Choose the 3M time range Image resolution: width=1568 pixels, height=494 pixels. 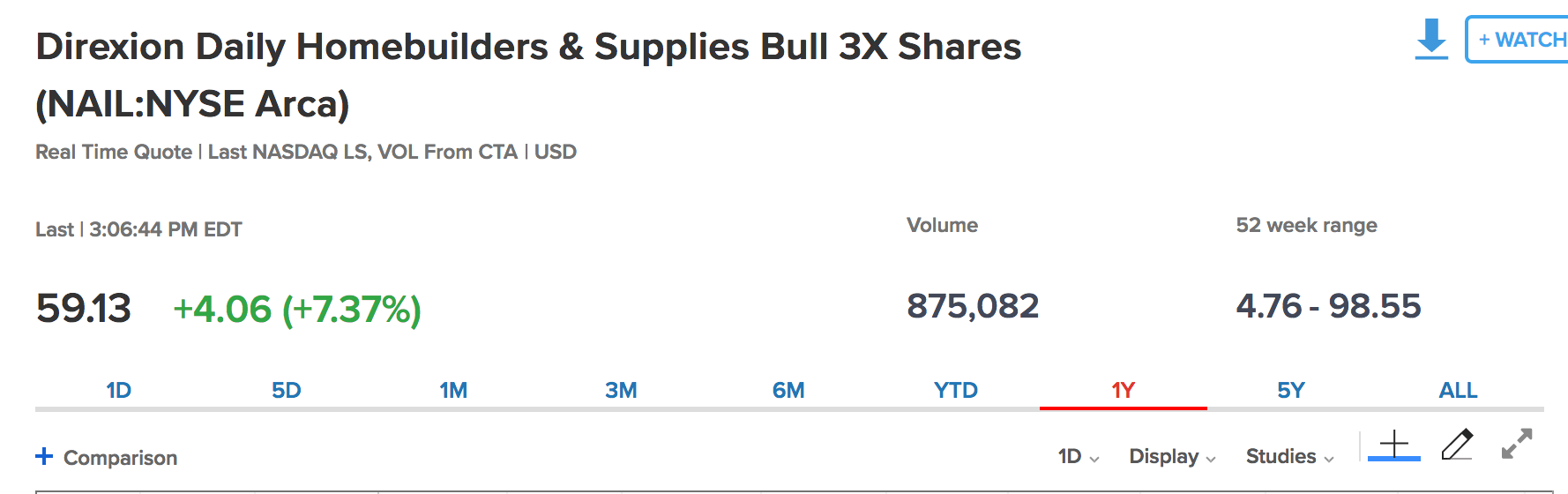click(x=621, y=390)
